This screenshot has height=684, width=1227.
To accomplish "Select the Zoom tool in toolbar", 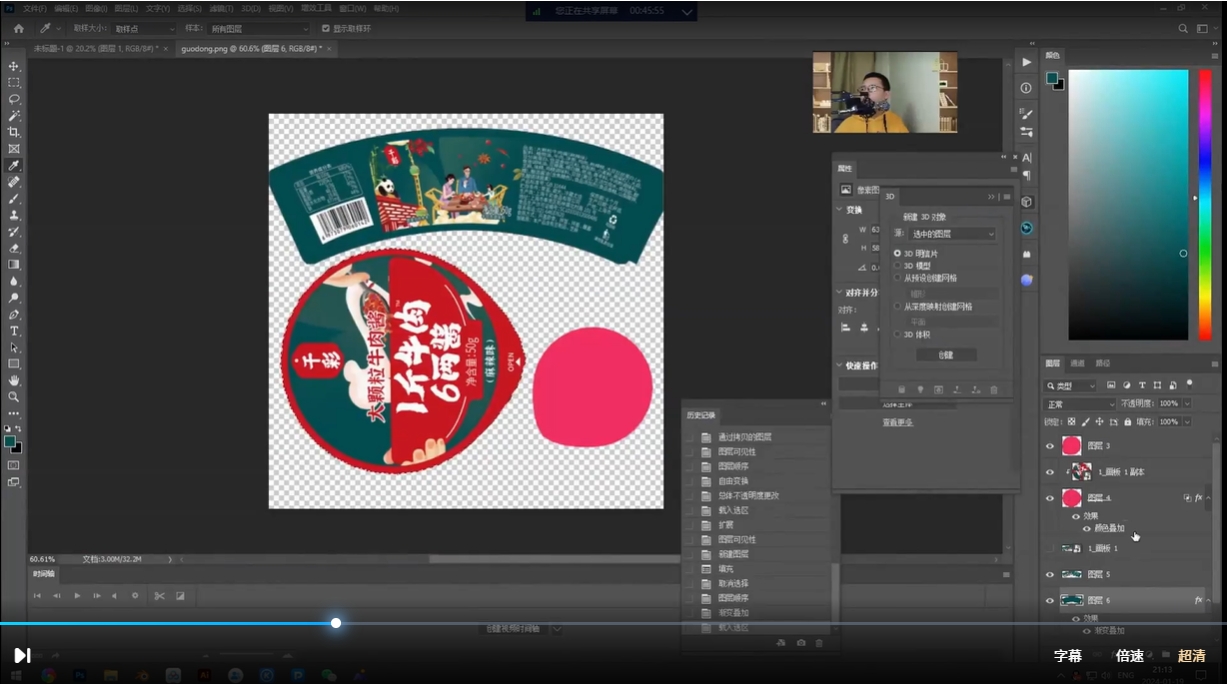I will coord(14,397).
